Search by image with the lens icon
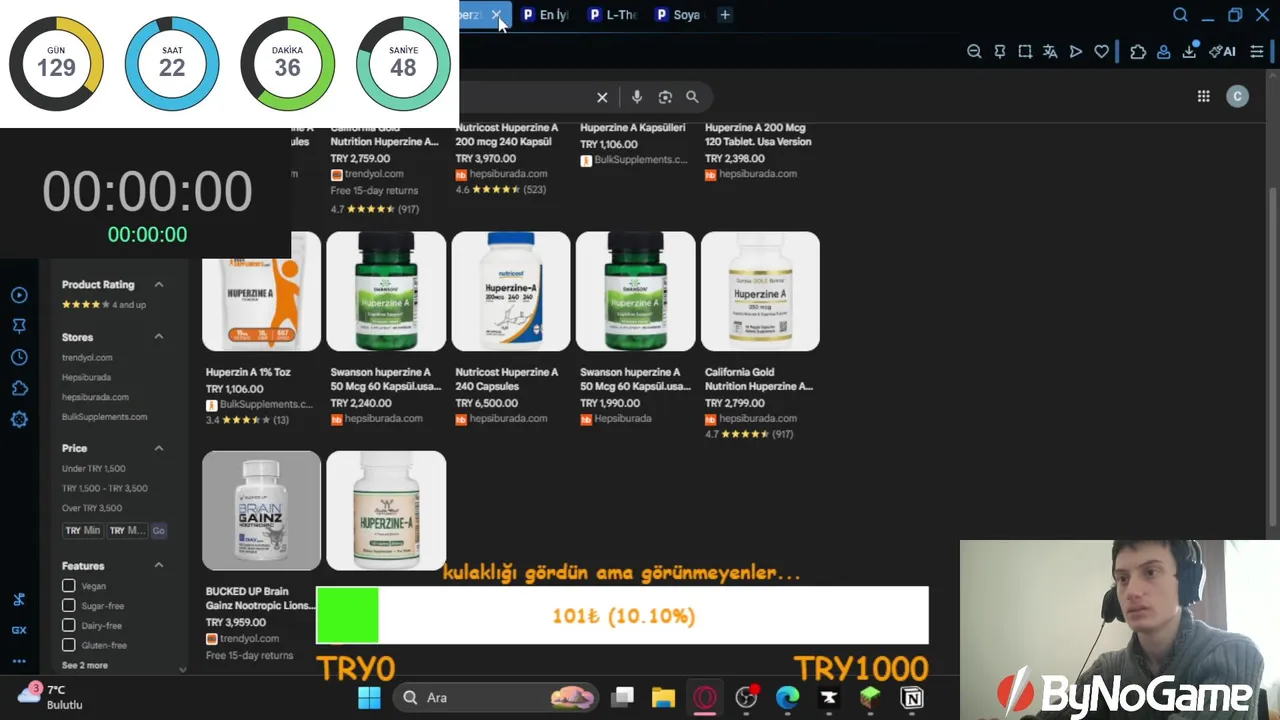 [x=665, y=97]
